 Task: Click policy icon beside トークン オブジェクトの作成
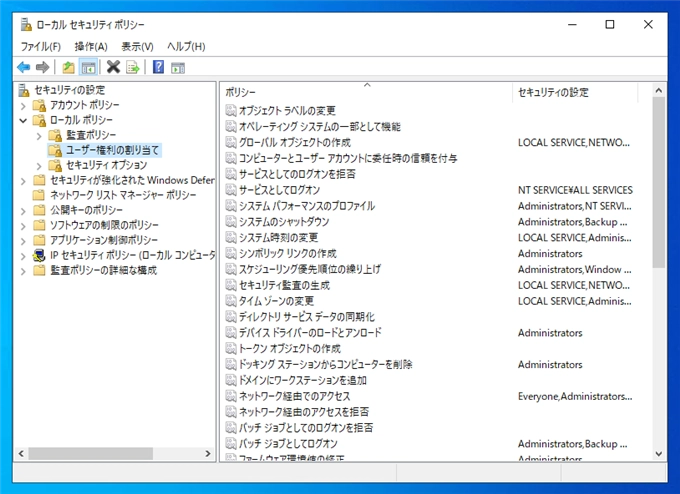(231, 348)
